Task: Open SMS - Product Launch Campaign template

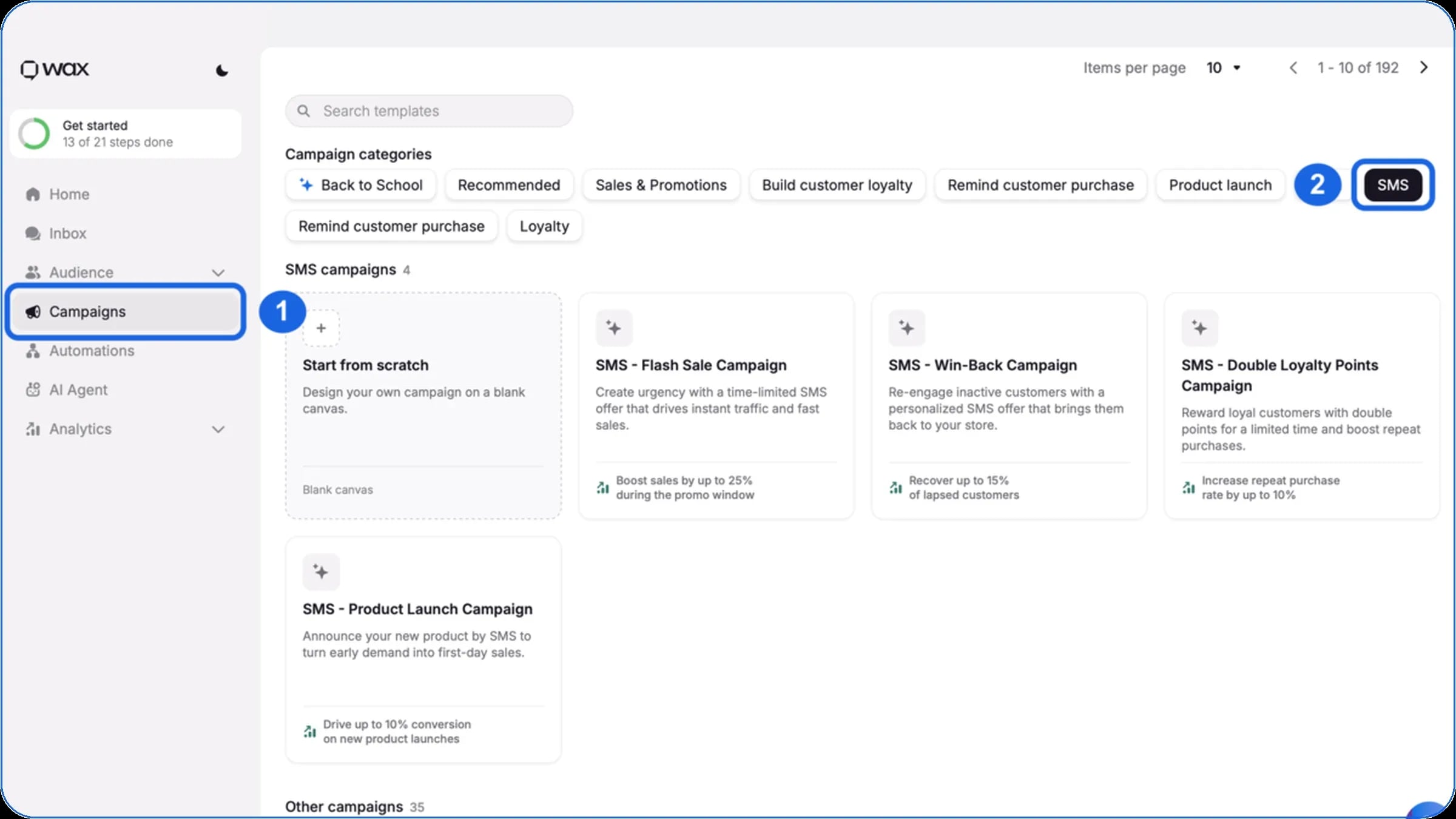Action: [423, 650]
